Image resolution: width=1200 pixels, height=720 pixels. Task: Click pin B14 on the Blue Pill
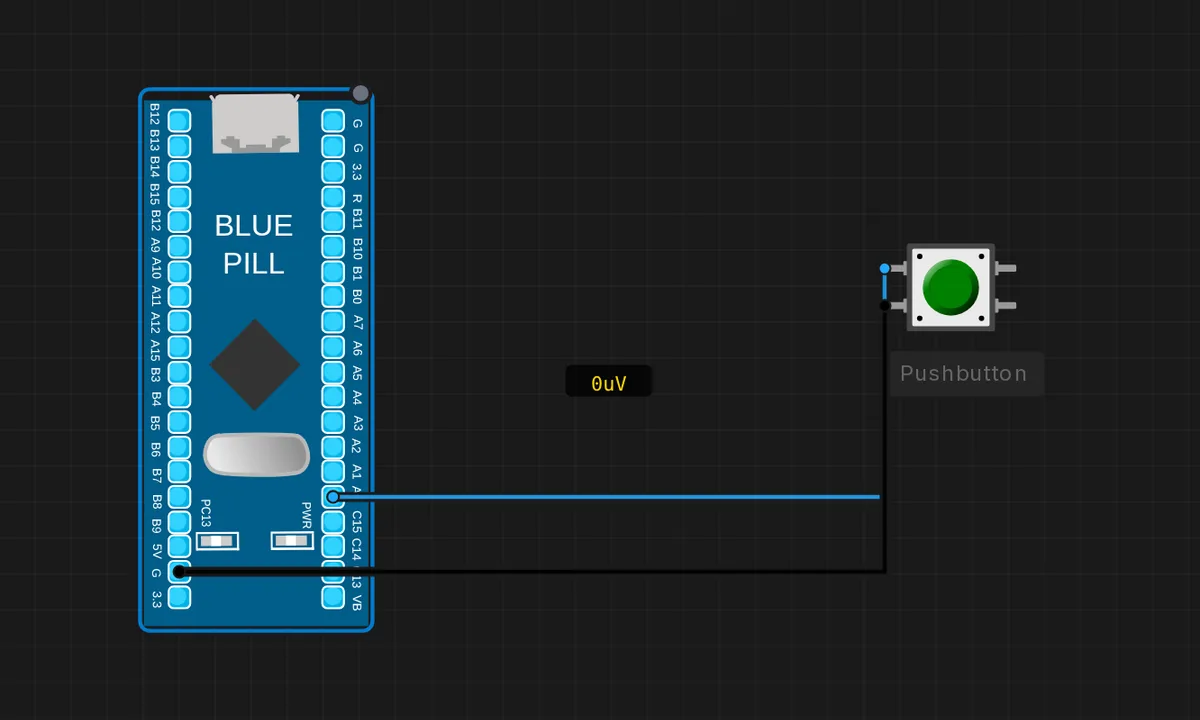tap(179, 172)
